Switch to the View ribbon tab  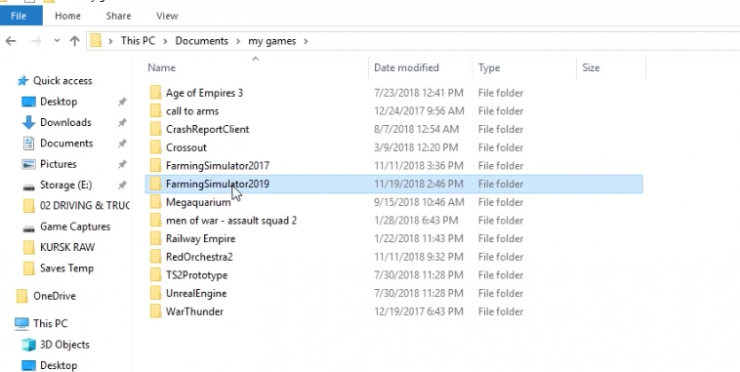[167, 16]
